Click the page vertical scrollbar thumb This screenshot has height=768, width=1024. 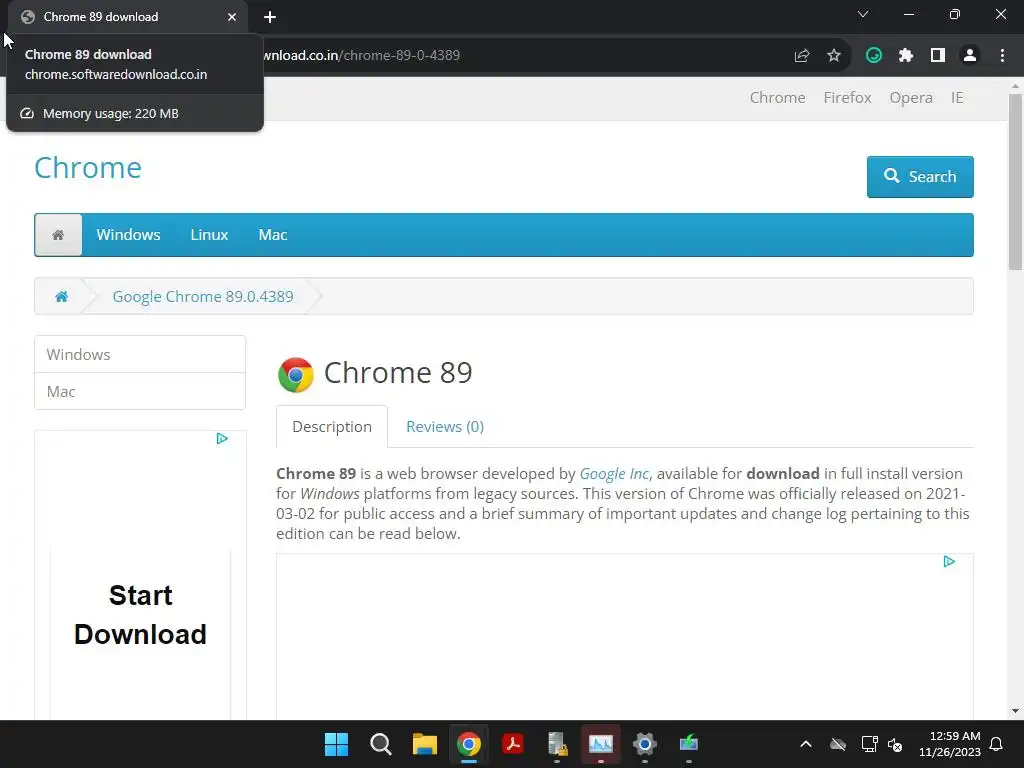point(1015,182)
